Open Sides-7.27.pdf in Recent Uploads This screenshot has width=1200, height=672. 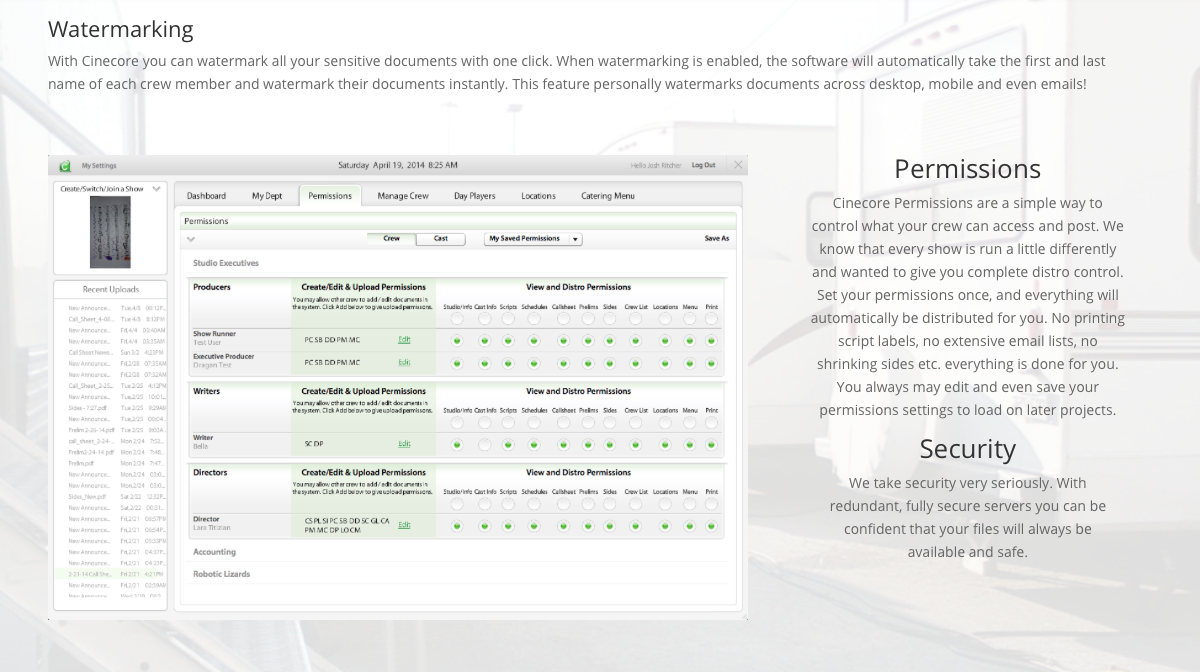116,408
